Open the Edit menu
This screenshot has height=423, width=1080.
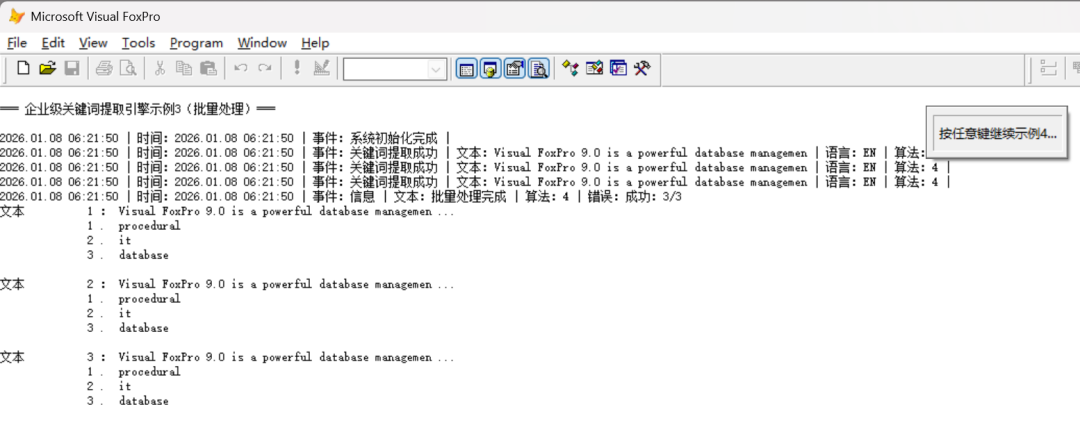tap(53, 43)
